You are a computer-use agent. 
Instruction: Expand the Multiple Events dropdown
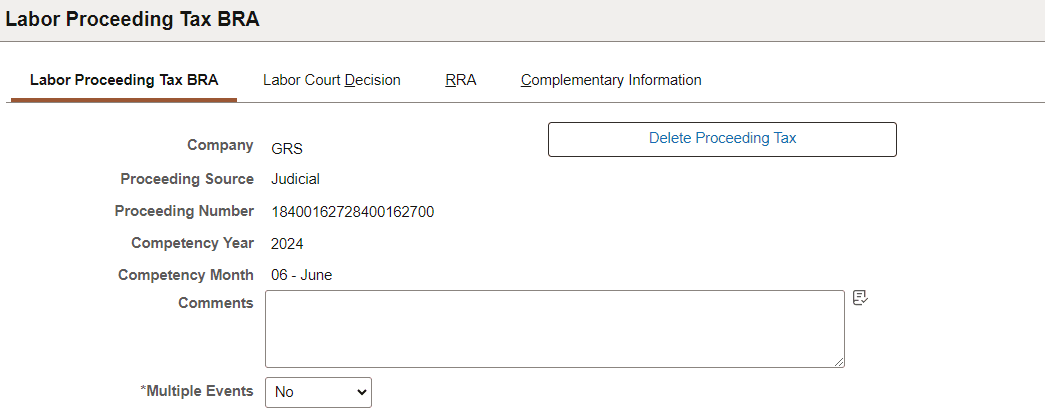[318, 392]
